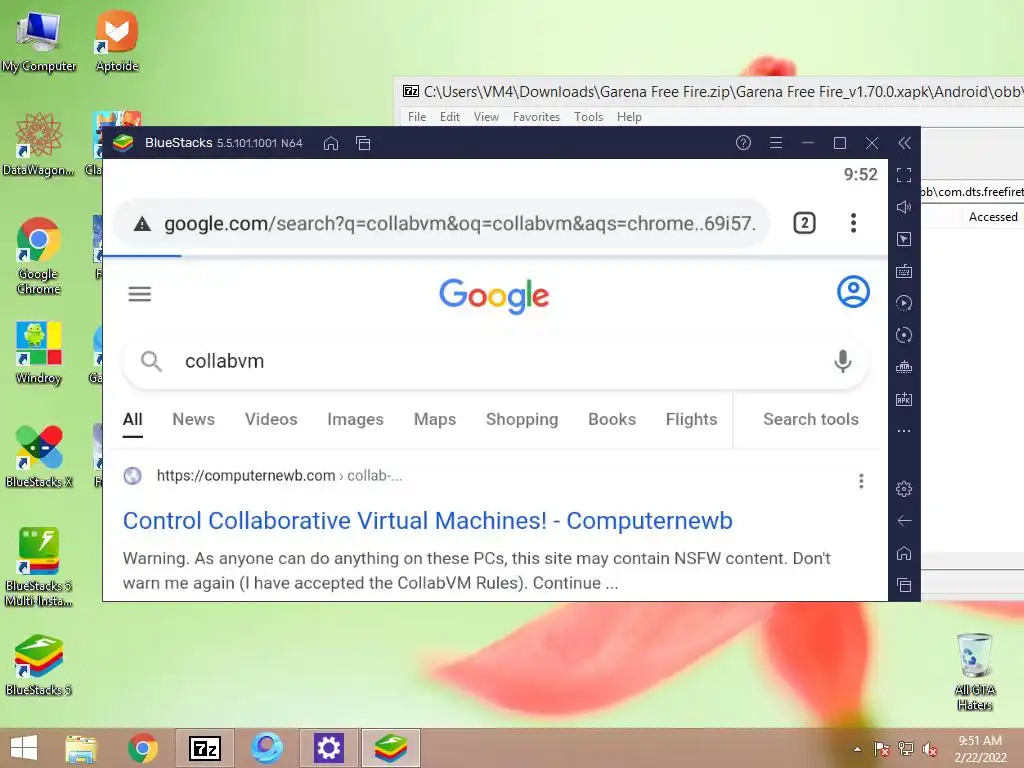Screen dimensions: 1024x768
Task: Open File Explorer from taskbar
Action: pos(81,748)
